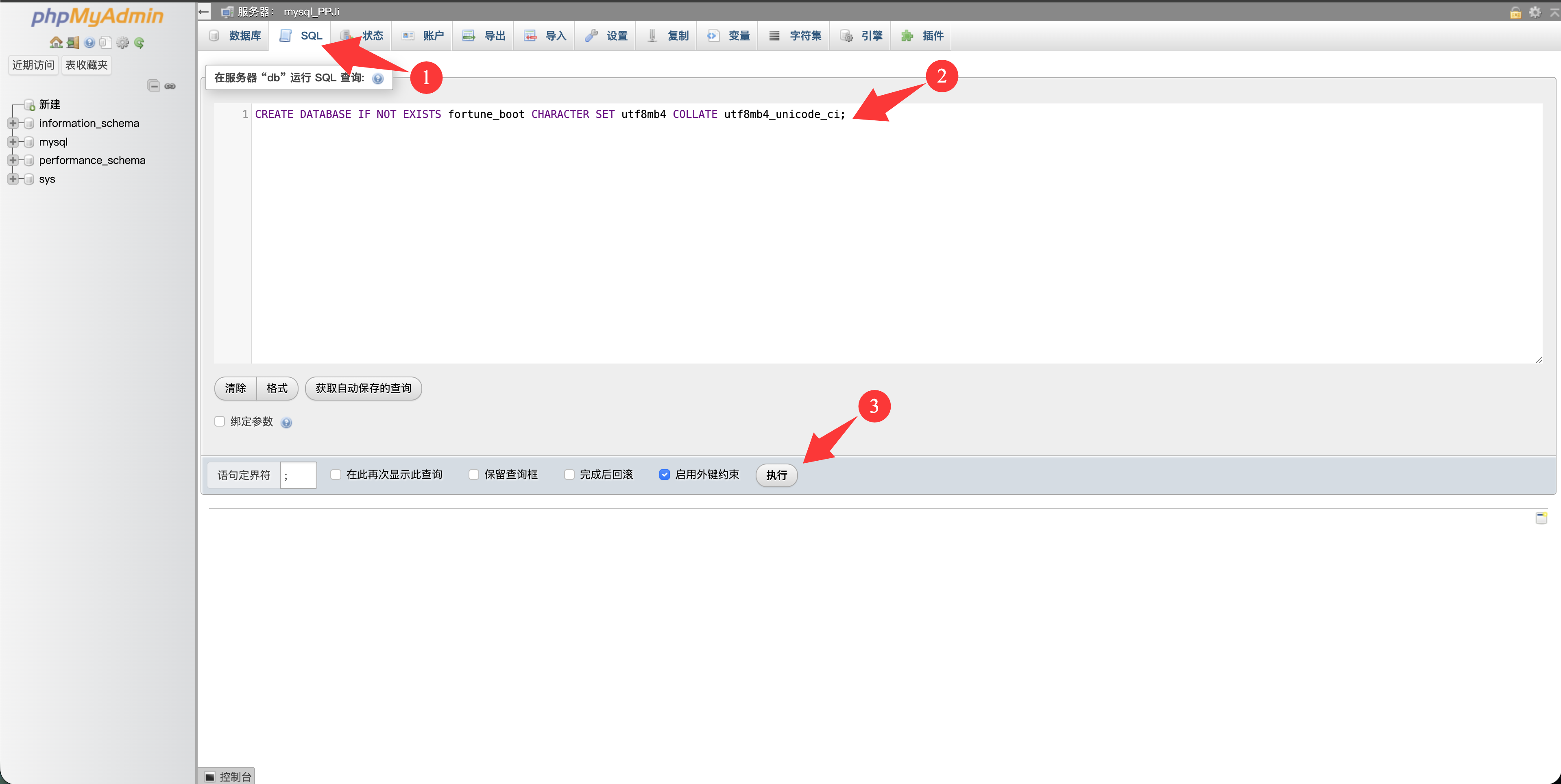Viewport: 1561px width, 784px height.
Task: Expand the information_schema database node
Action: 13,123
